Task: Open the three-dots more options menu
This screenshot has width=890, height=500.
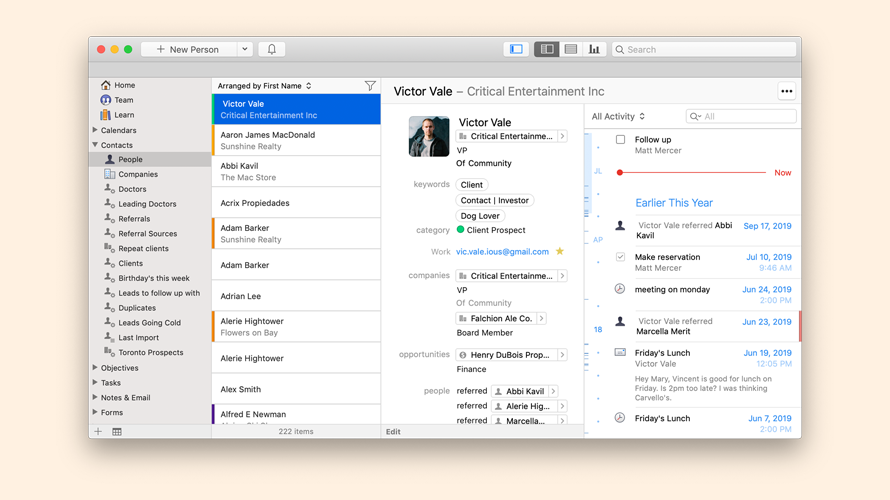Action: pyautogui.click(x=786, y=91)
